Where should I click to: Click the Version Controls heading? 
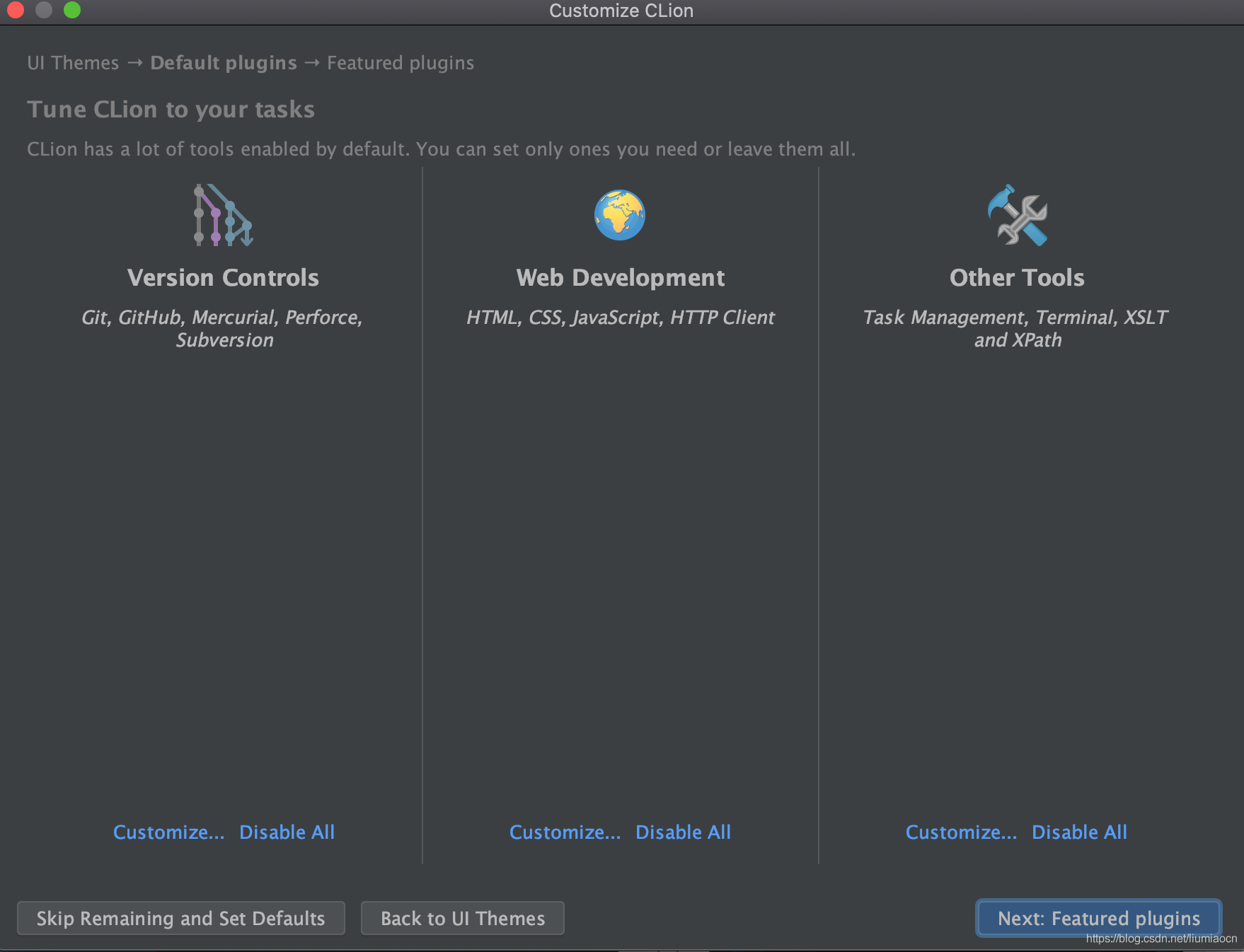pyautogui.click(x=224, y=278)
